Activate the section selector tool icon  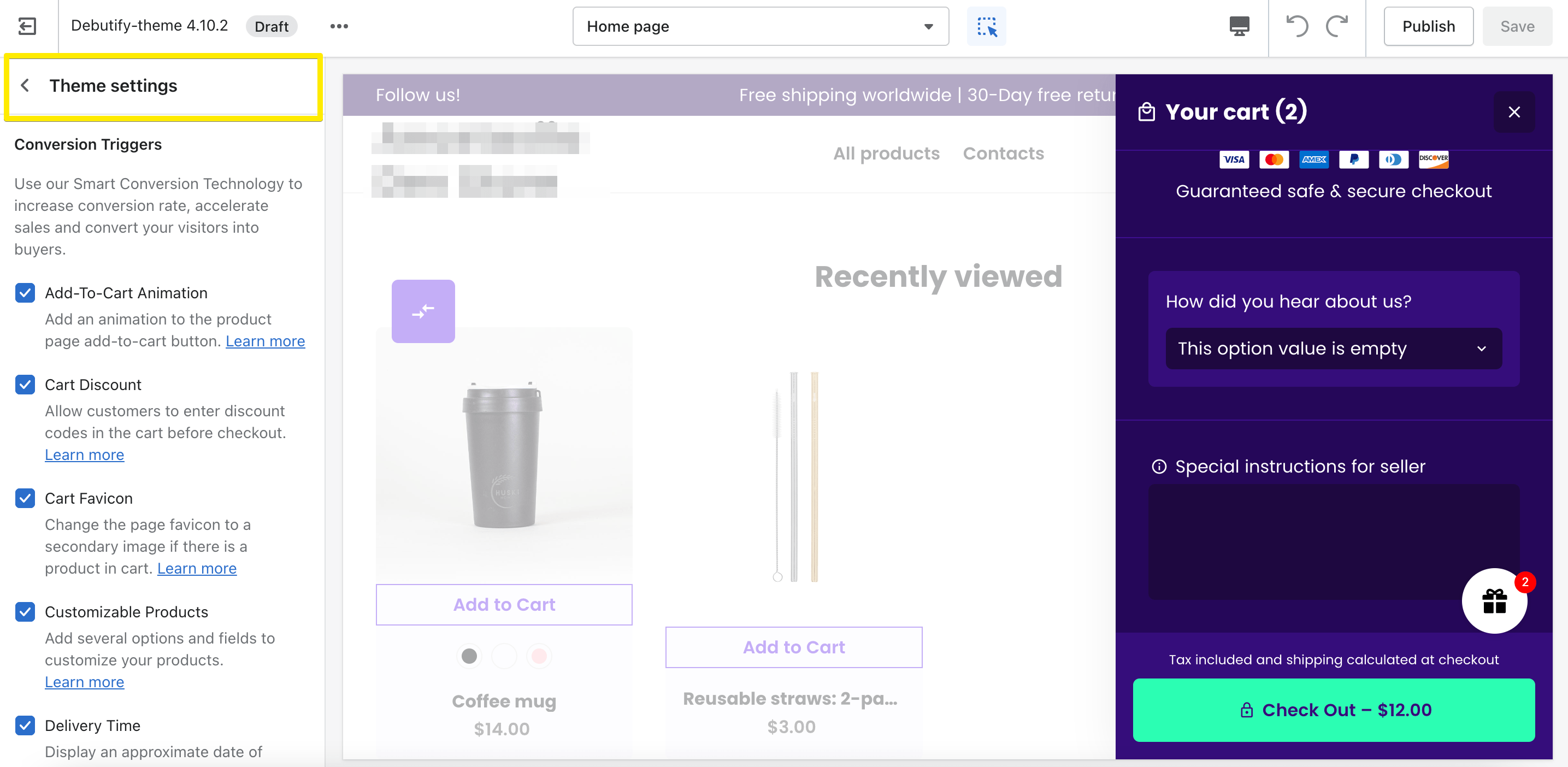click(986, 26)
